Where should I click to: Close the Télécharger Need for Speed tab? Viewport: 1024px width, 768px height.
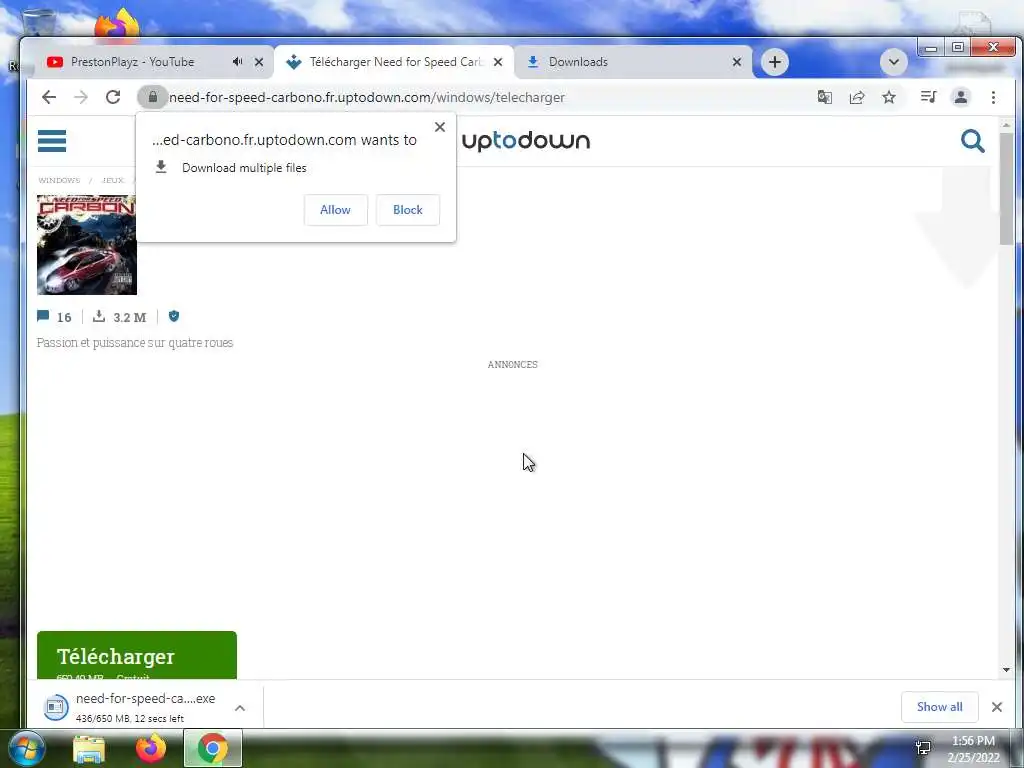click(498, 62)
